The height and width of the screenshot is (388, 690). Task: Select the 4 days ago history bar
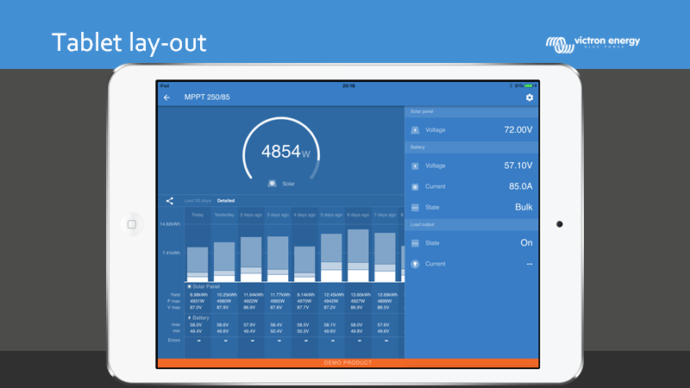(x=305, y=264)
